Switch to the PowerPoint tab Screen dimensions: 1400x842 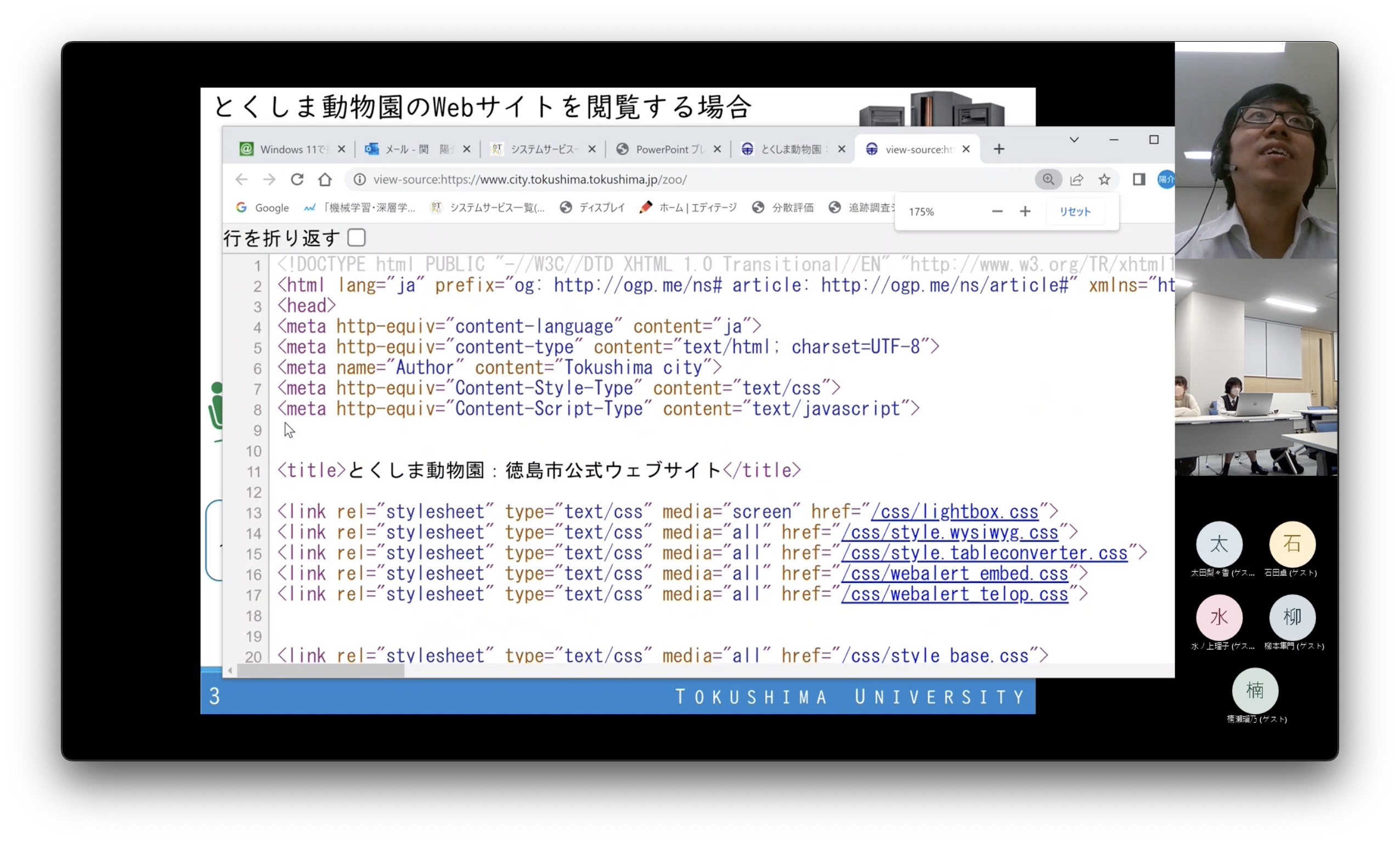coord(668,149)
